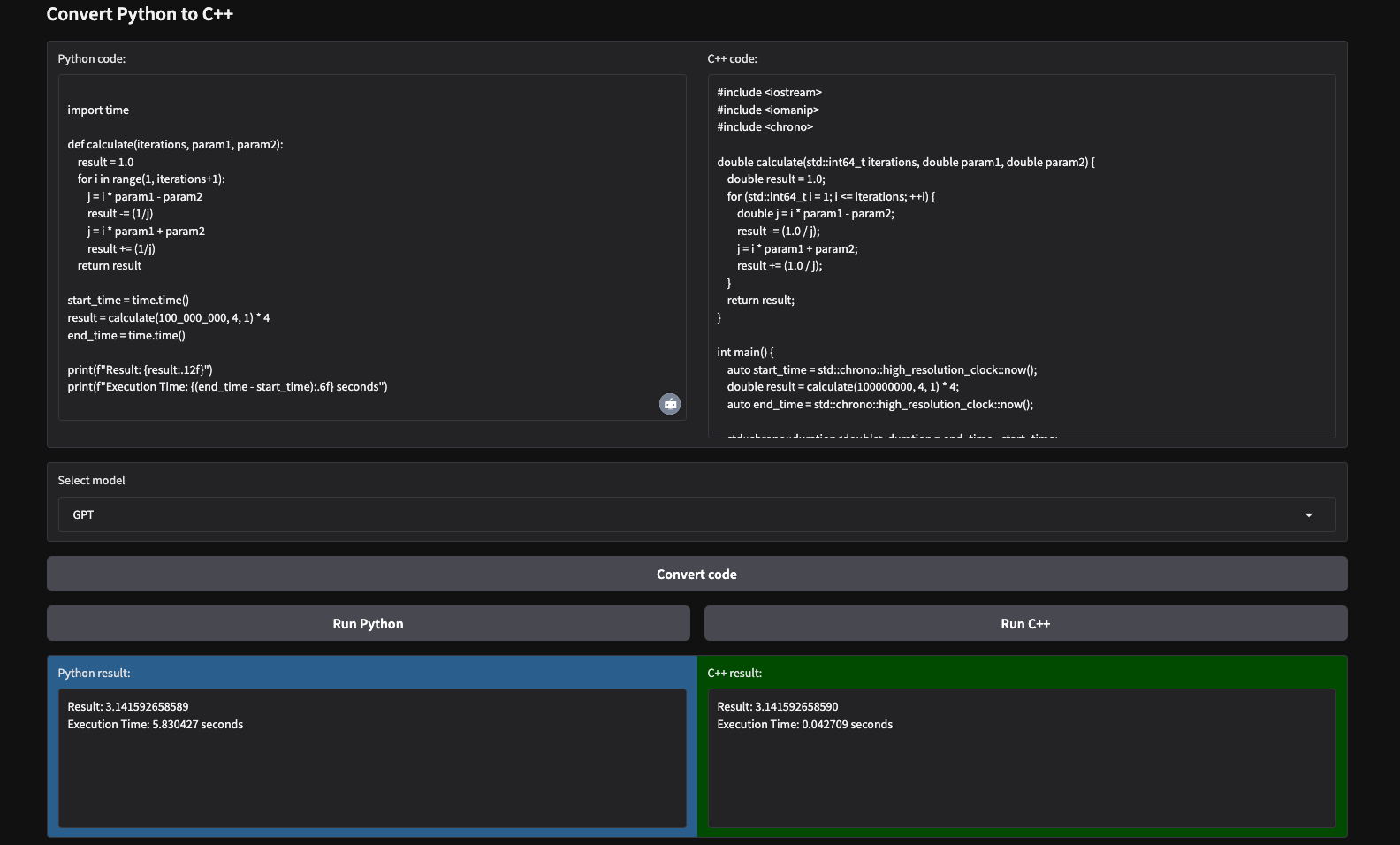Click the 'C++ code:' label

(x=733, y=59)
